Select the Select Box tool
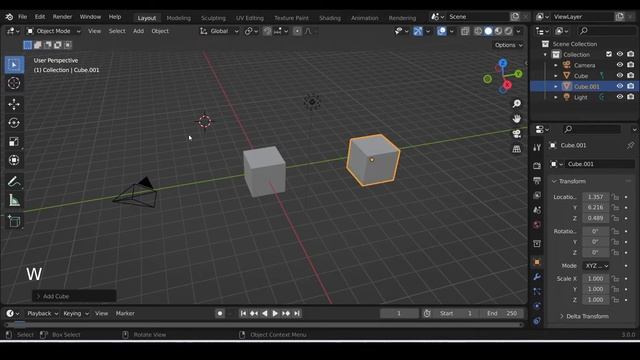This screenshot has height=360, width=640. coord(14,65)
